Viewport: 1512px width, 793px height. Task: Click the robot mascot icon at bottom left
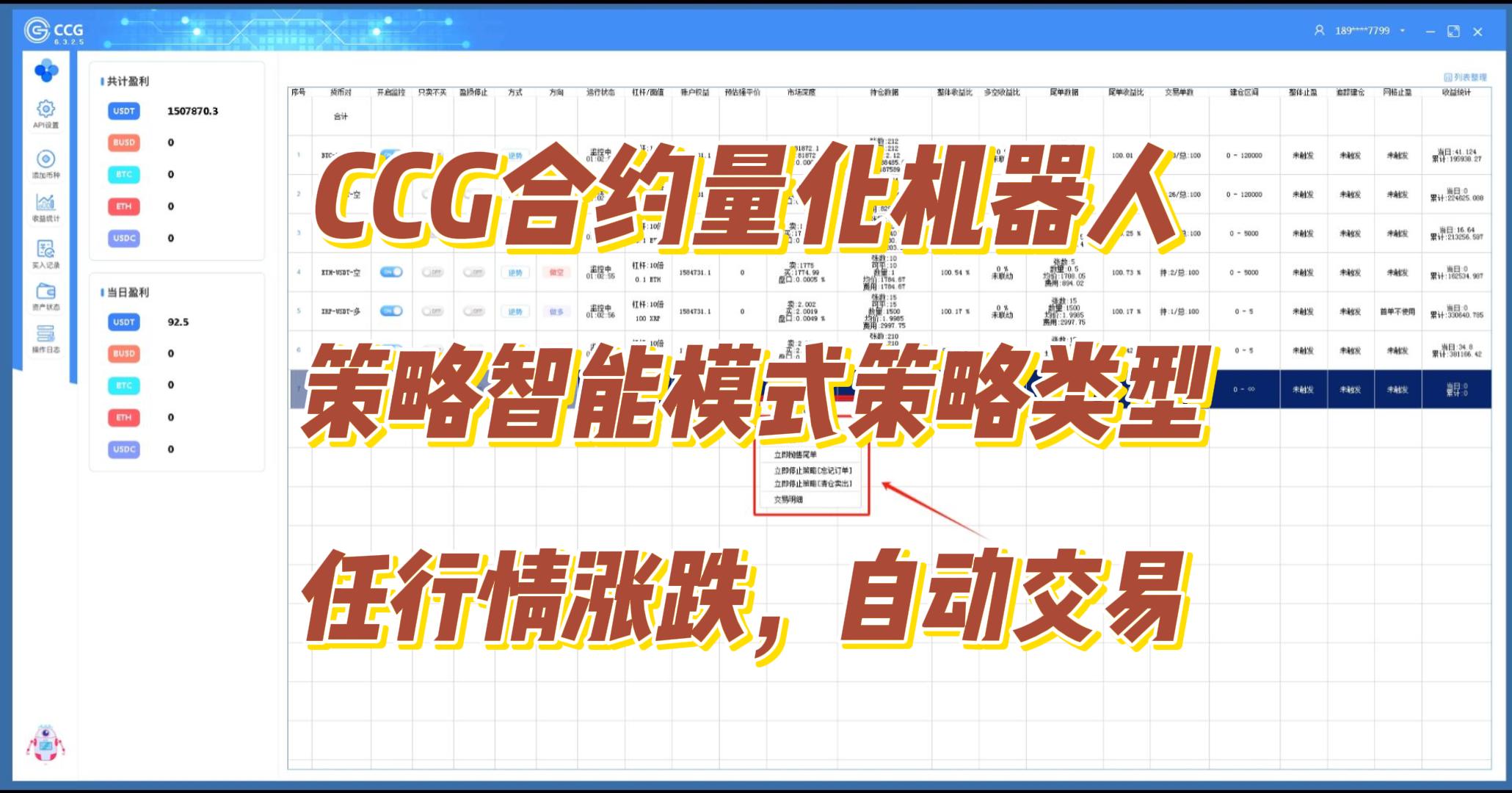tap(46, 744)
